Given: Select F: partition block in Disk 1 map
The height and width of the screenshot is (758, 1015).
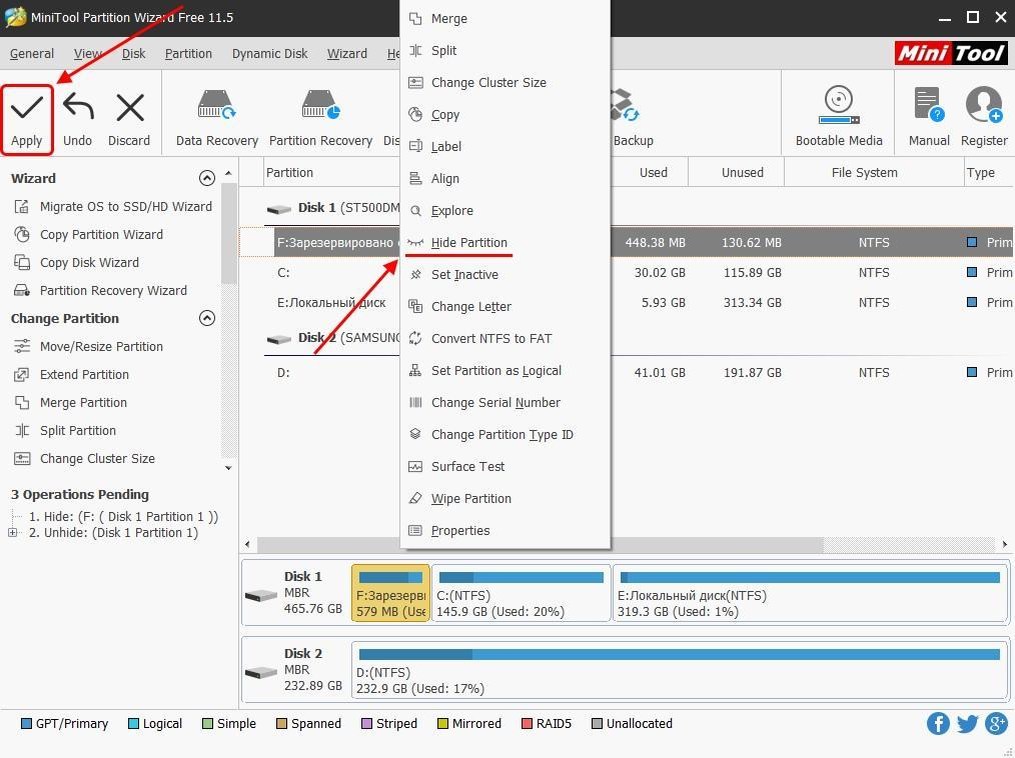Looking at the screenshot, I should point(390,594).
